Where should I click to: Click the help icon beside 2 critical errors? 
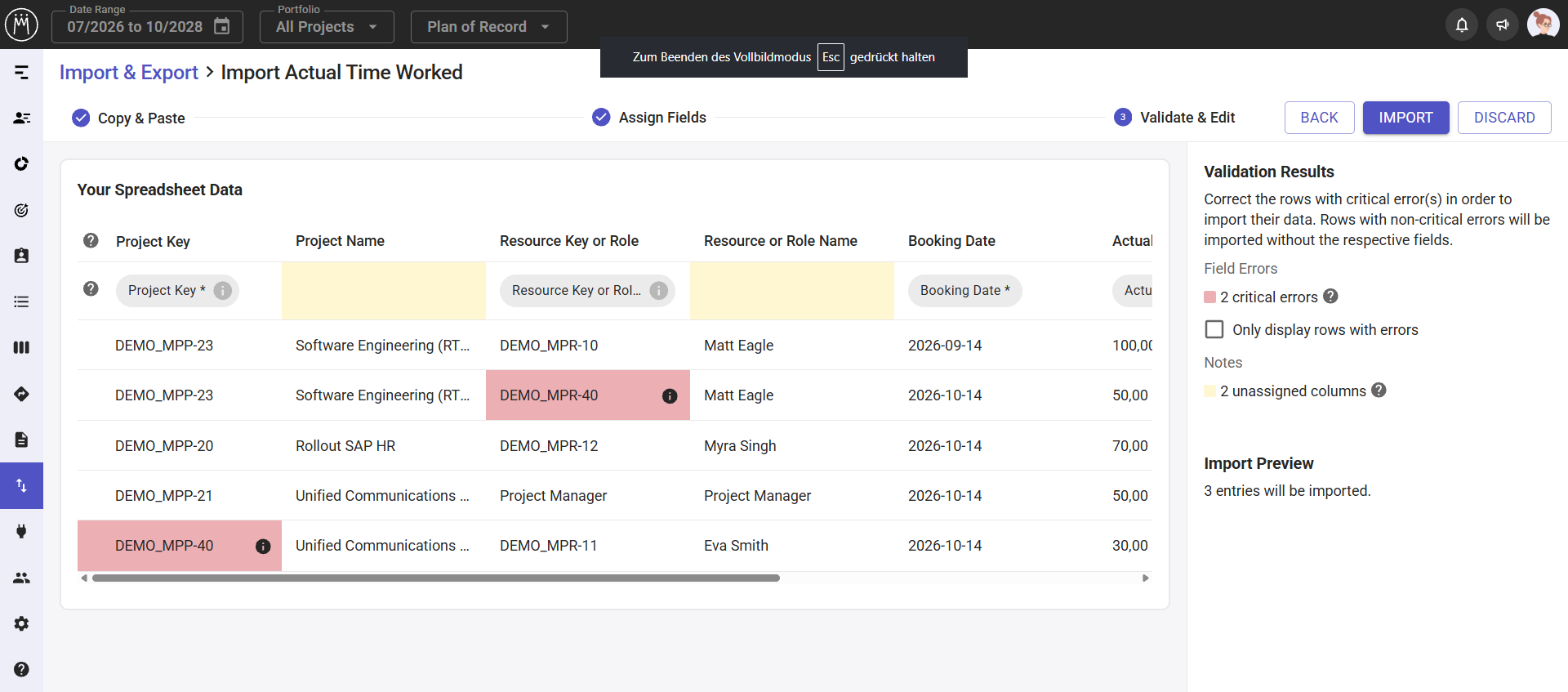pyautogui.click(x=1331, y=297)
